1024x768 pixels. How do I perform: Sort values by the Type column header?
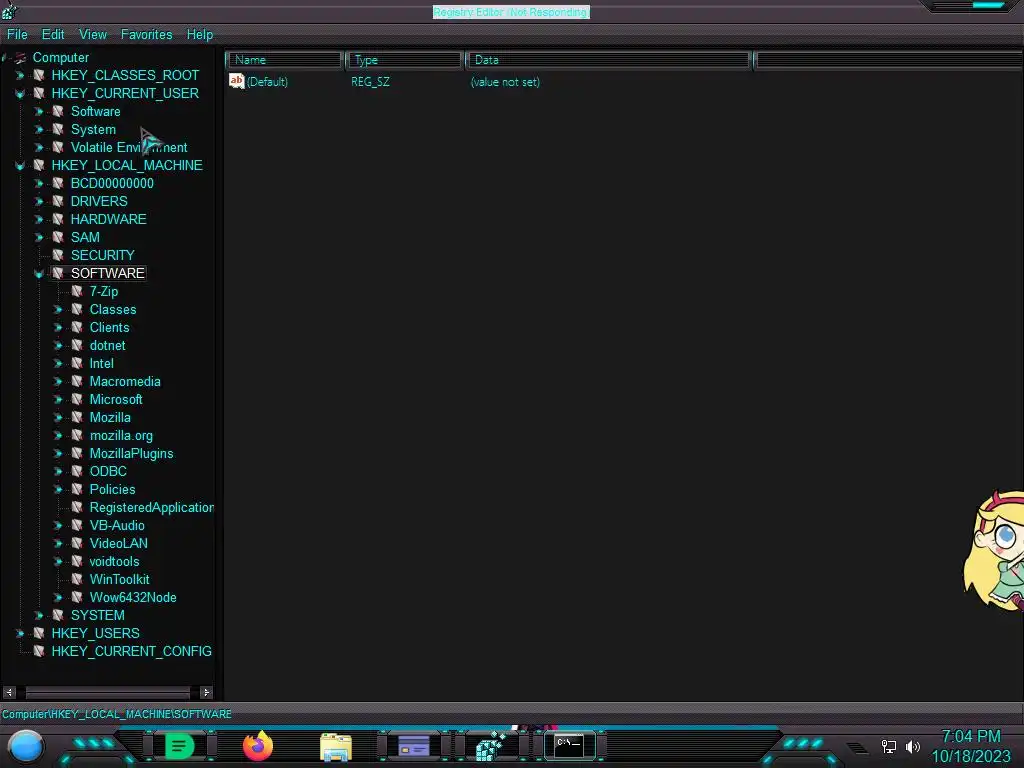click(x=405, y=60)
